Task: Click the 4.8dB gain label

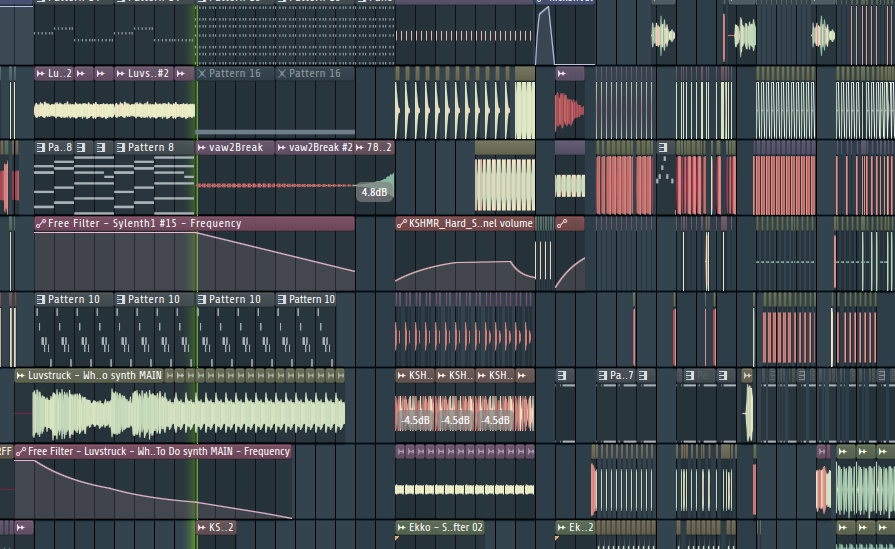Action: (x=374, y=192)
